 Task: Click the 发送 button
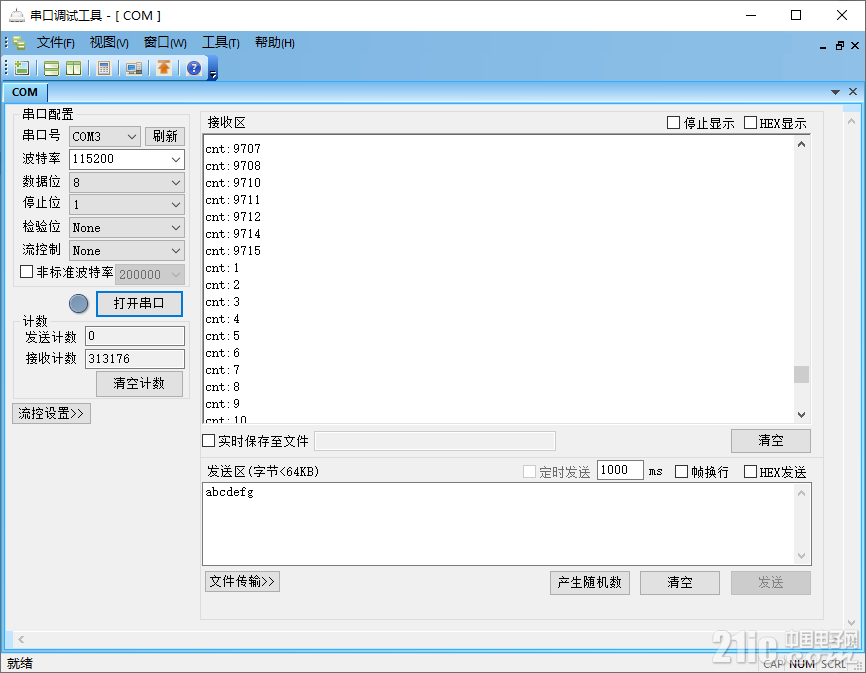pyautogui.click(x=771, y=583)
